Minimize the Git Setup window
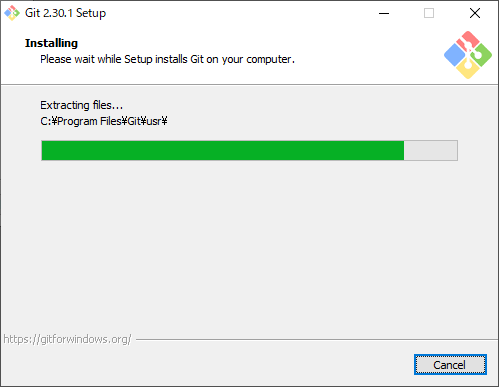Image resolution: width=499 pixels, height=387 pixels. coord(384,13)
